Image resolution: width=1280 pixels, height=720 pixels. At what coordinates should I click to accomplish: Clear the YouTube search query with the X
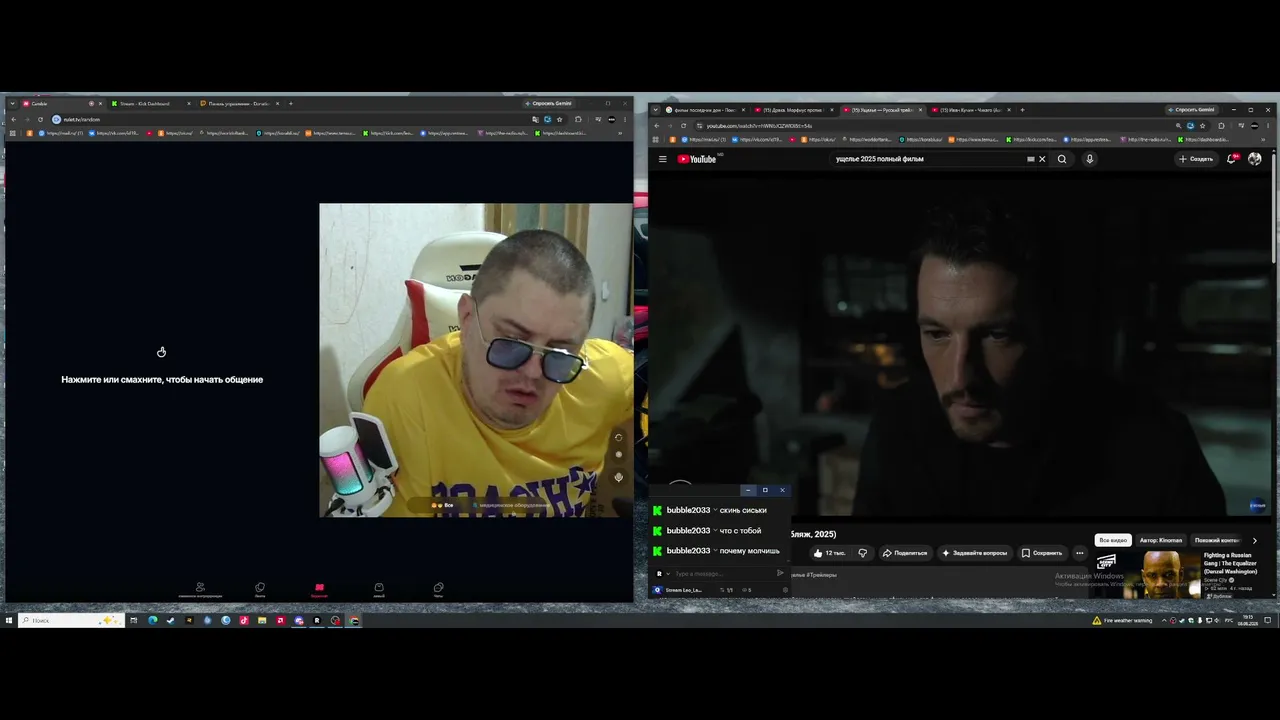(1042, 159)
